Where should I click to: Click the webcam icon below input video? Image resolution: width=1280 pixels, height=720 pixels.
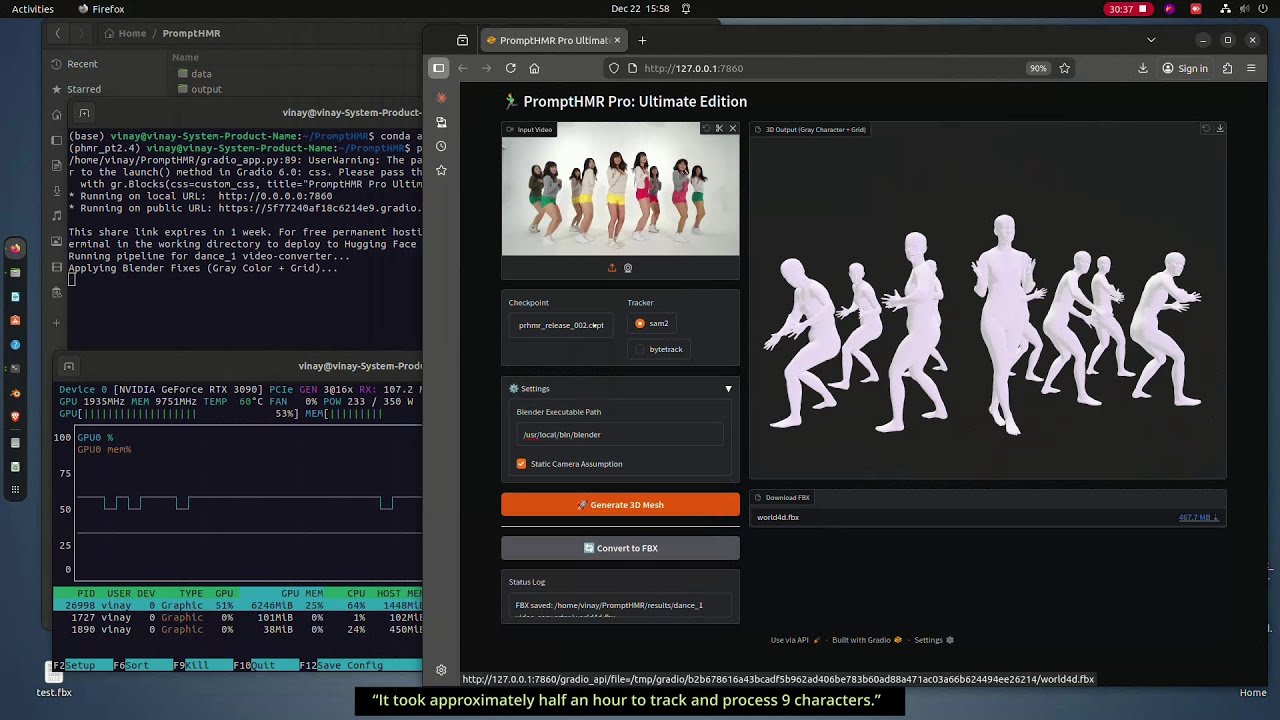628,268
